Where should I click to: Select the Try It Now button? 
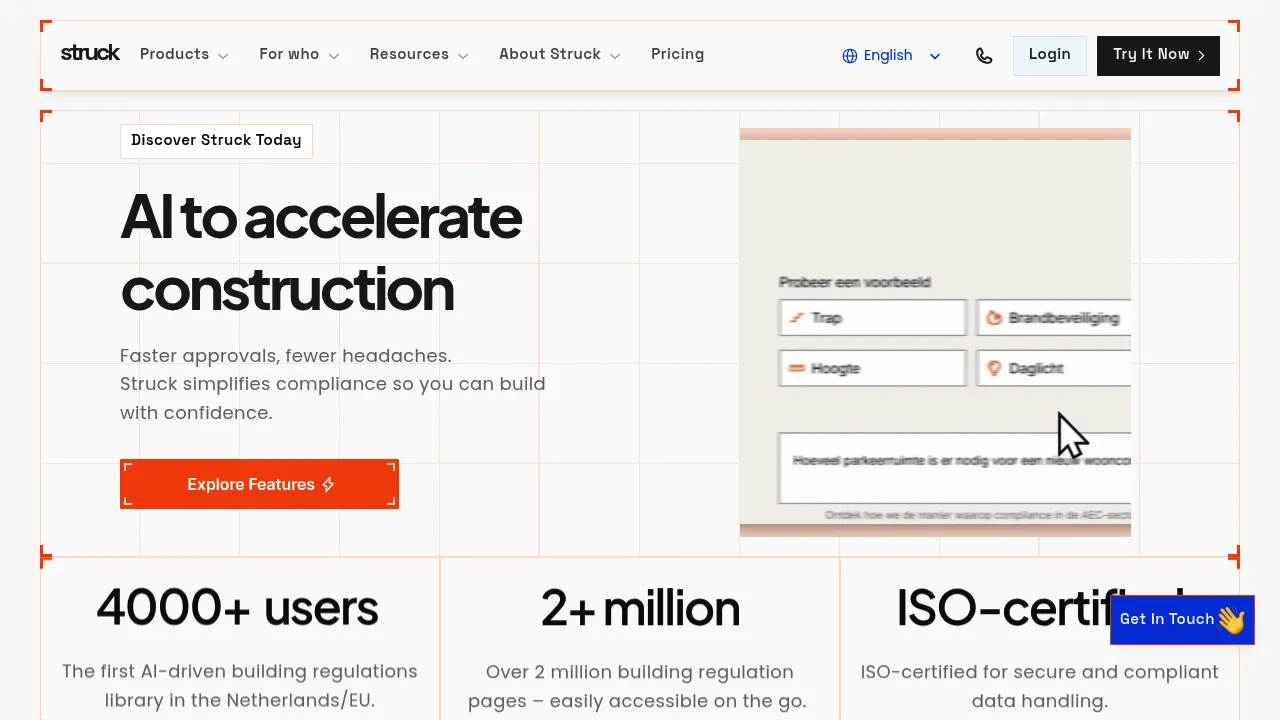coord(1158,55)
